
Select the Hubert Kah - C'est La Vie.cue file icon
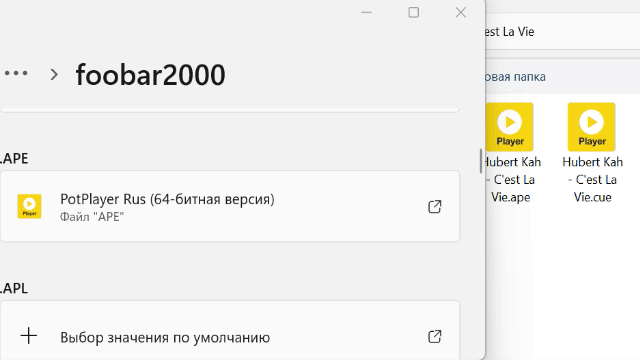coord(591,127)
